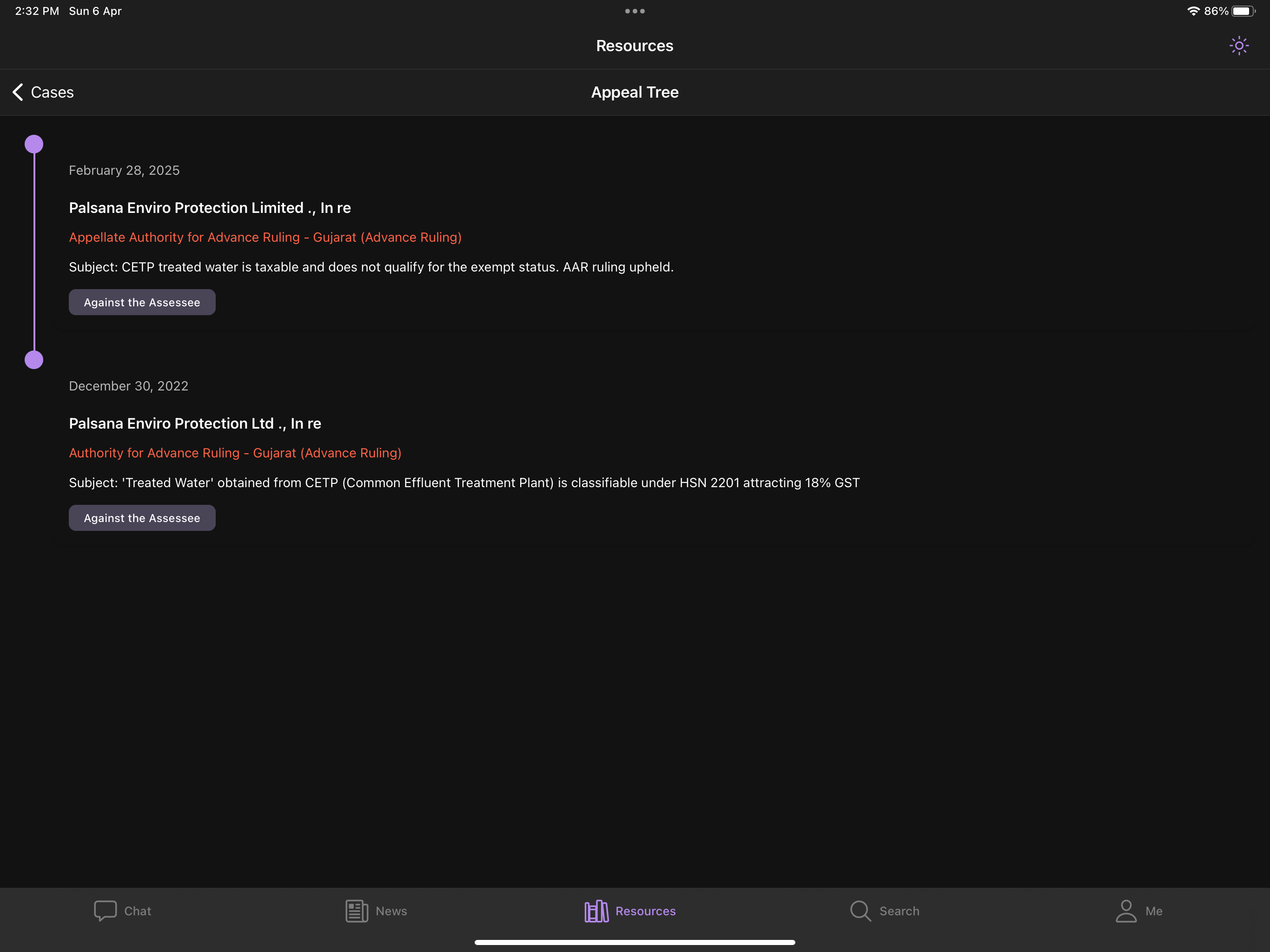Open the Chat tab
The width and height of the screenshot is (1270, 952).
122,911
